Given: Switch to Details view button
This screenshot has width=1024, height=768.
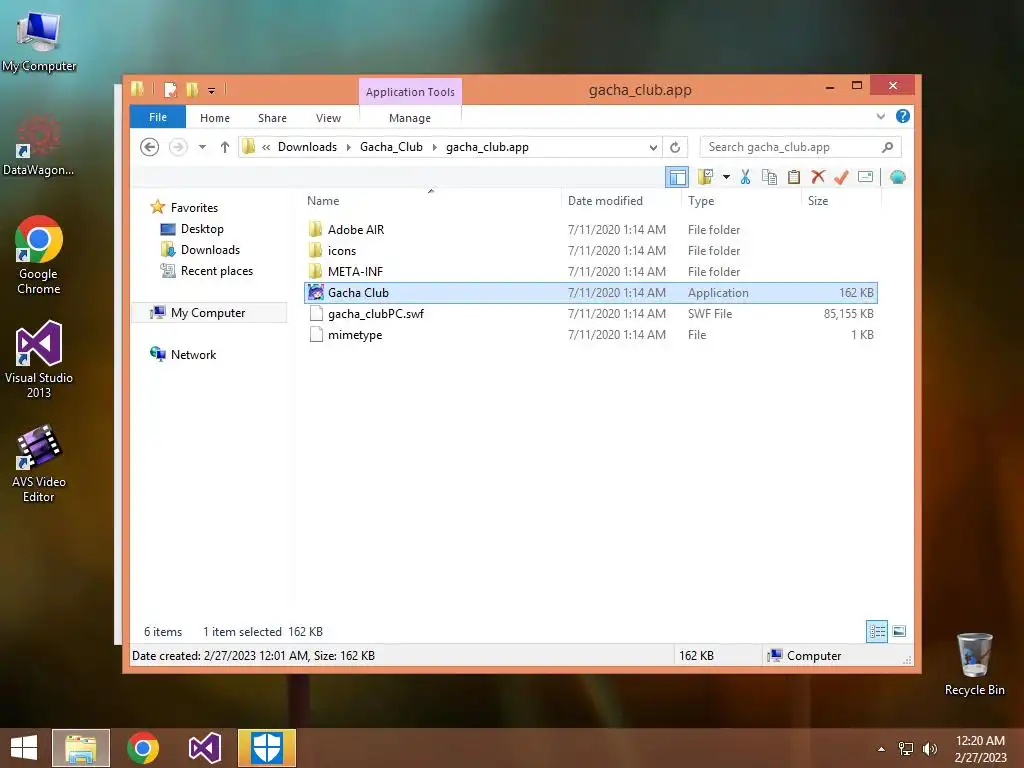Looking at the screenshot, I should pyautogui.click(x=876, y=632).
